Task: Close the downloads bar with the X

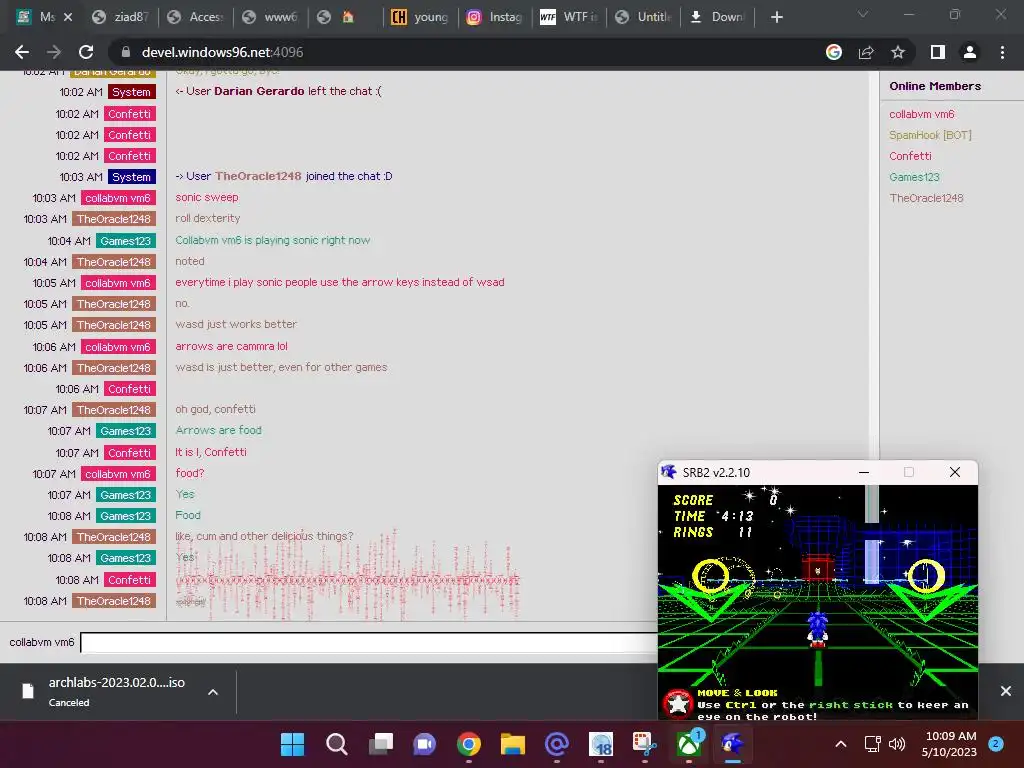Action: pos(1006,691)
